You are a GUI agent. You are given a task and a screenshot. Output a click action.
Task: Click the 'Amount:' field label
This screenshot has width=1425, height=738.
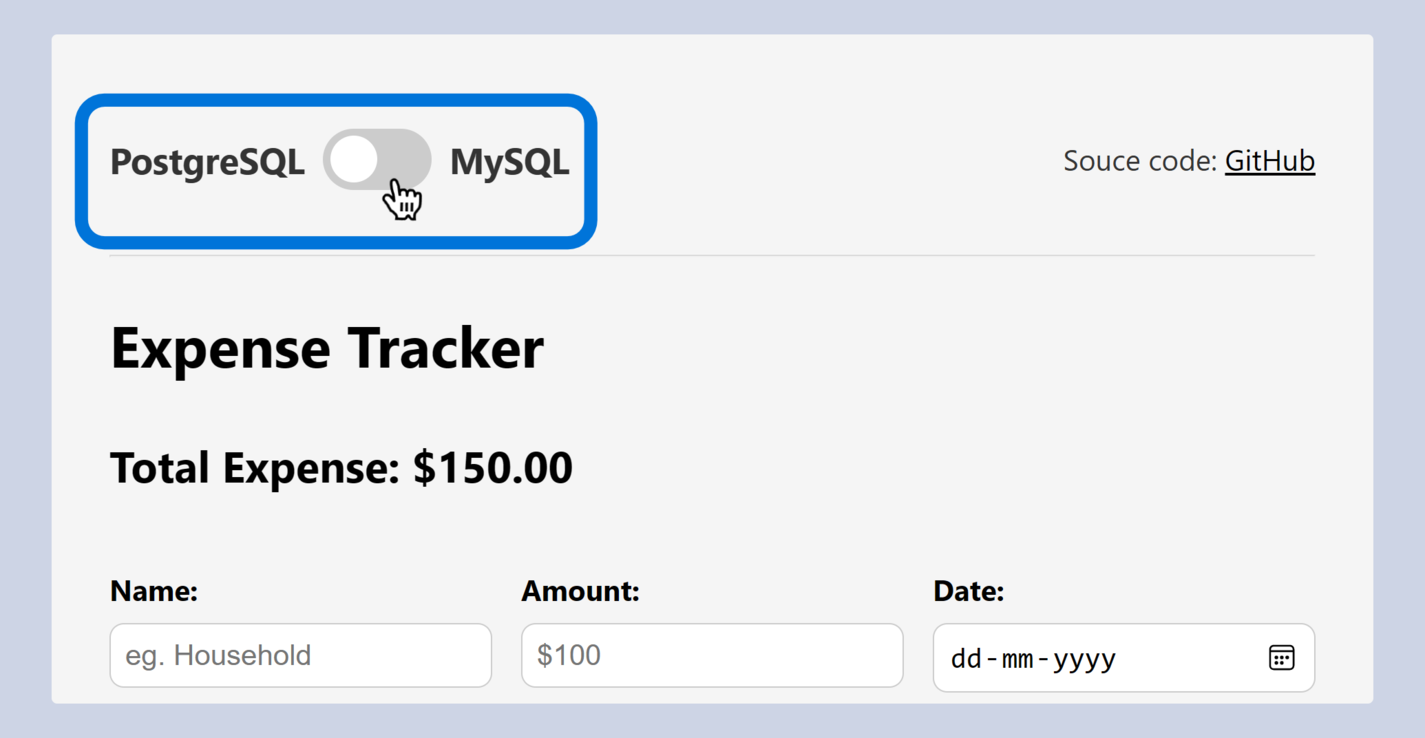click(x=580, y=591)
